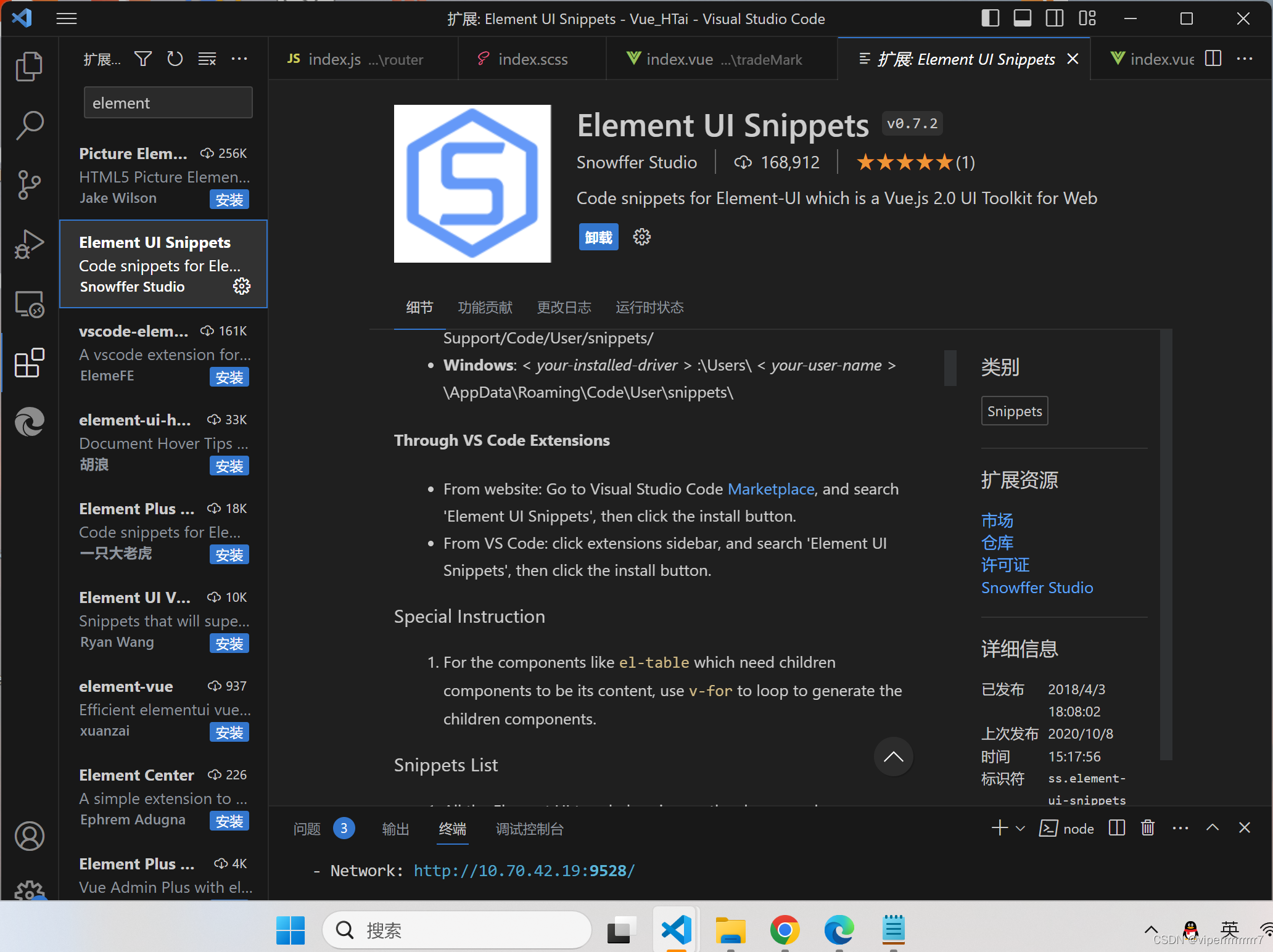Close the Element UI Snippets extension tab
1273x952 pixels.
coord(1073,59)
